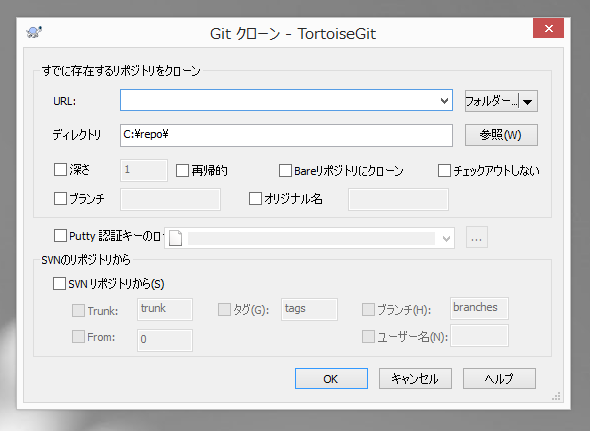Toggle the ユーザー名(N): checkbox
Screen dimensions: 590x431
[x=368, y=337]
